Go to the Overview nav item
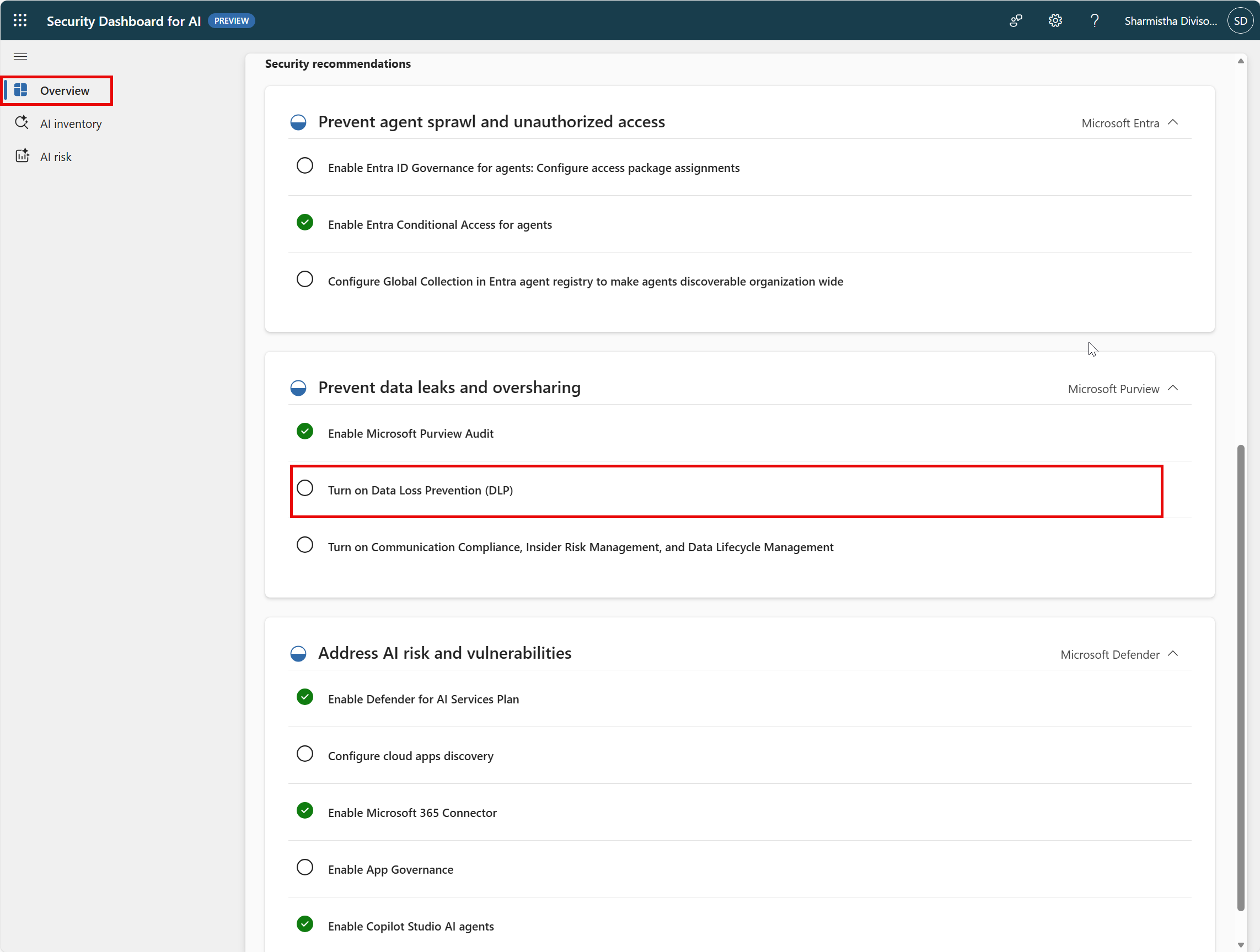Viewport: 1260px width, 952px height. point(65,90)
